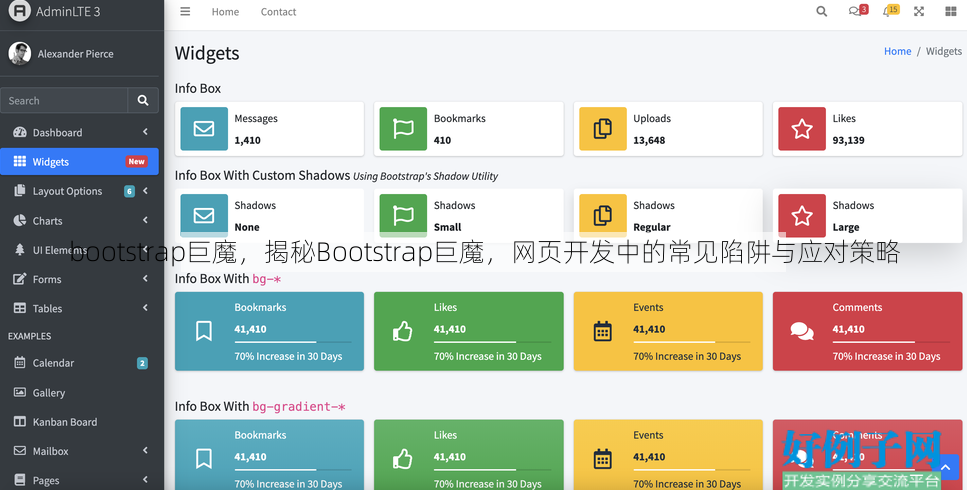
Task: Toggle sidebar with hamburger menu icon
Action: pos(185,12)
